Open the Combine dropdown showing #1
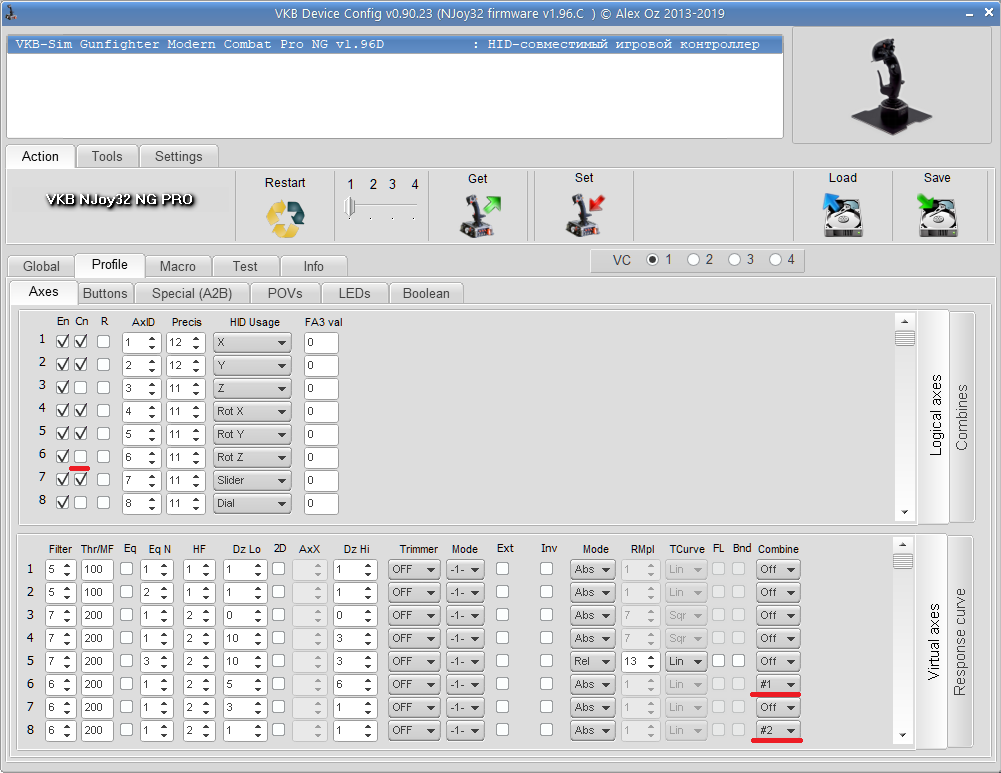1001x773 pixels. [x=778, y=684]
